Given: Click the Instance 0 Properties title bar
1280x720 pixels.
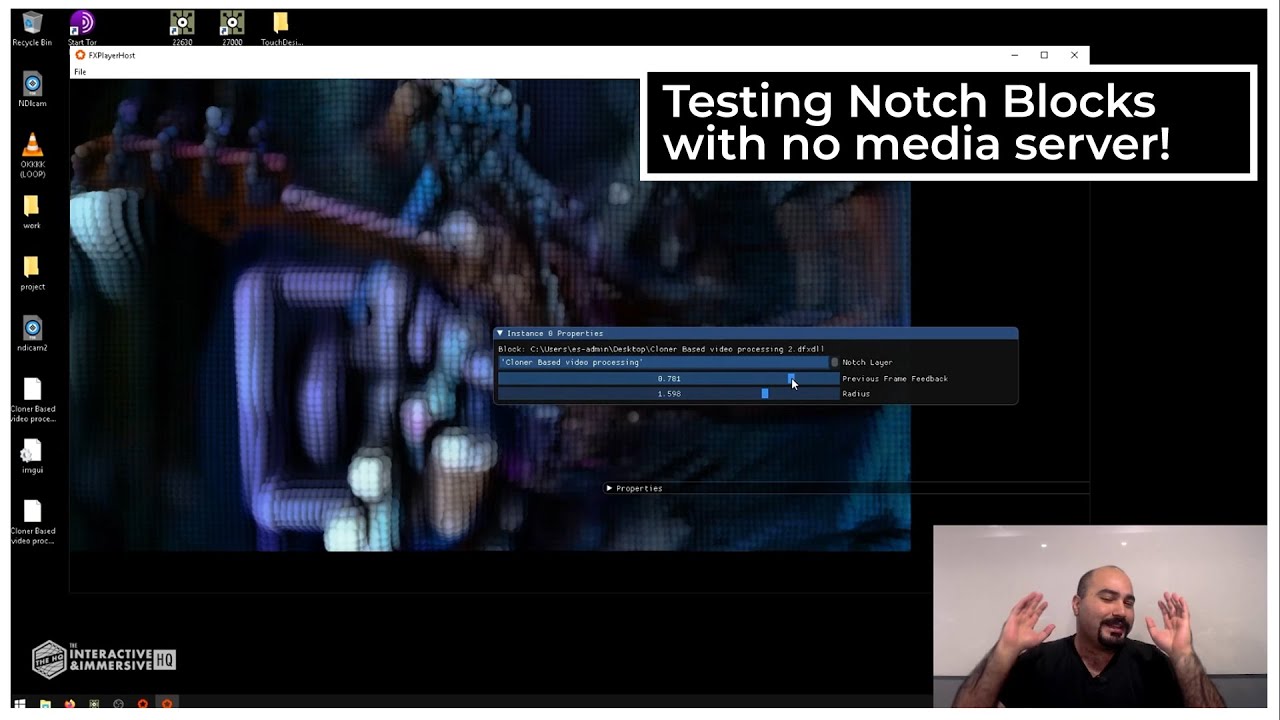Looking at the screenshot, I should (756, 333).
